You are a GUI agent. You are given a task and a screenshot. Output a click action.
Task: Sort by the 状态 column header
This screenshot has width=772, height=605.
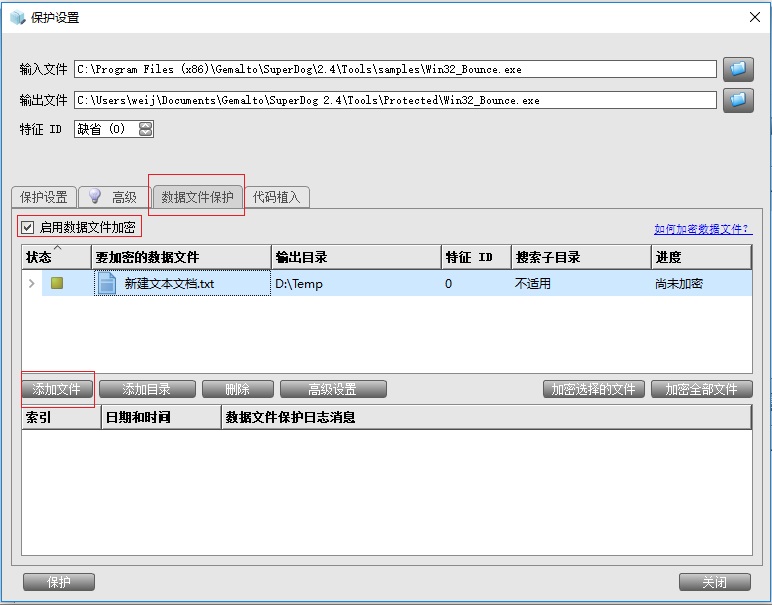pyautogui.click(x=40, y=257)
